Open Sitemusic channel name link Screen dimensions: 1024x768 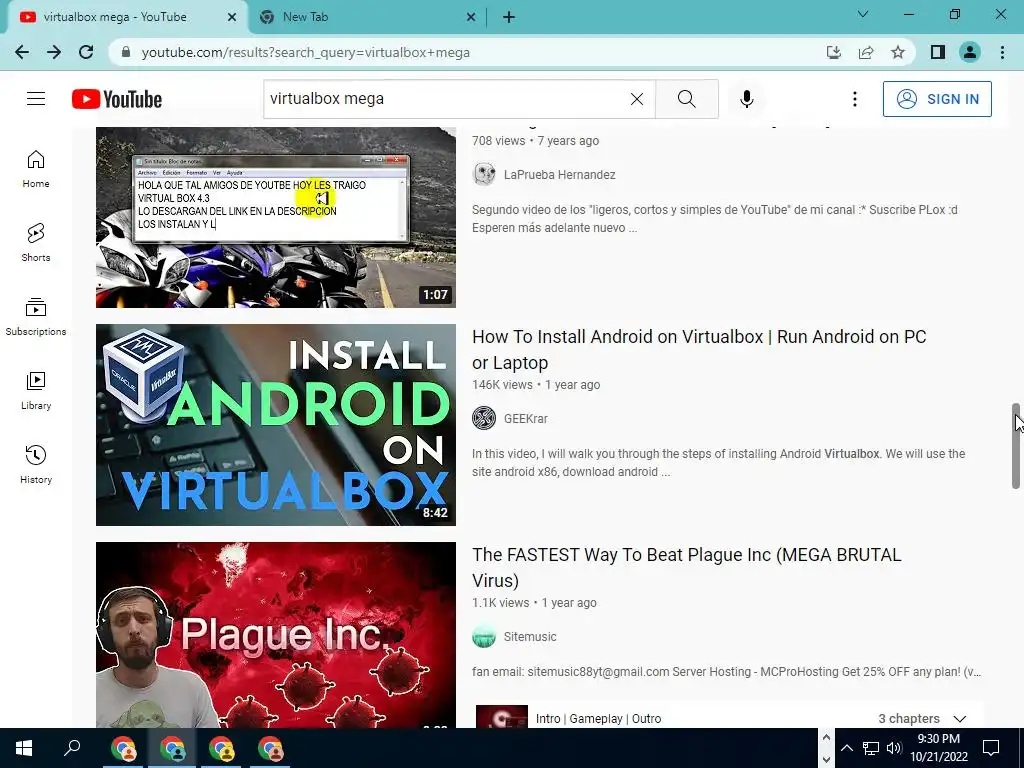[x=530, y=637]
